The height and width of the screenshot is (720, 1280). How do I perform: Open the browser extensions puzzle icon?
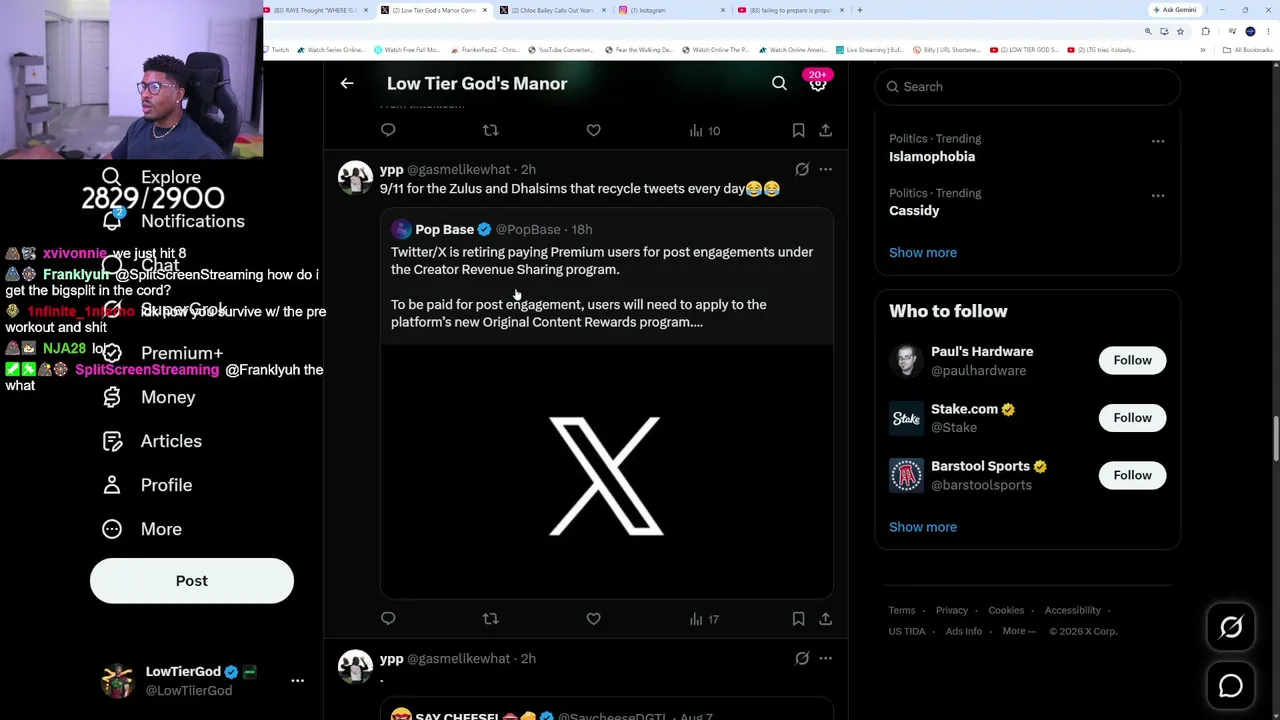click(1205, 31)
